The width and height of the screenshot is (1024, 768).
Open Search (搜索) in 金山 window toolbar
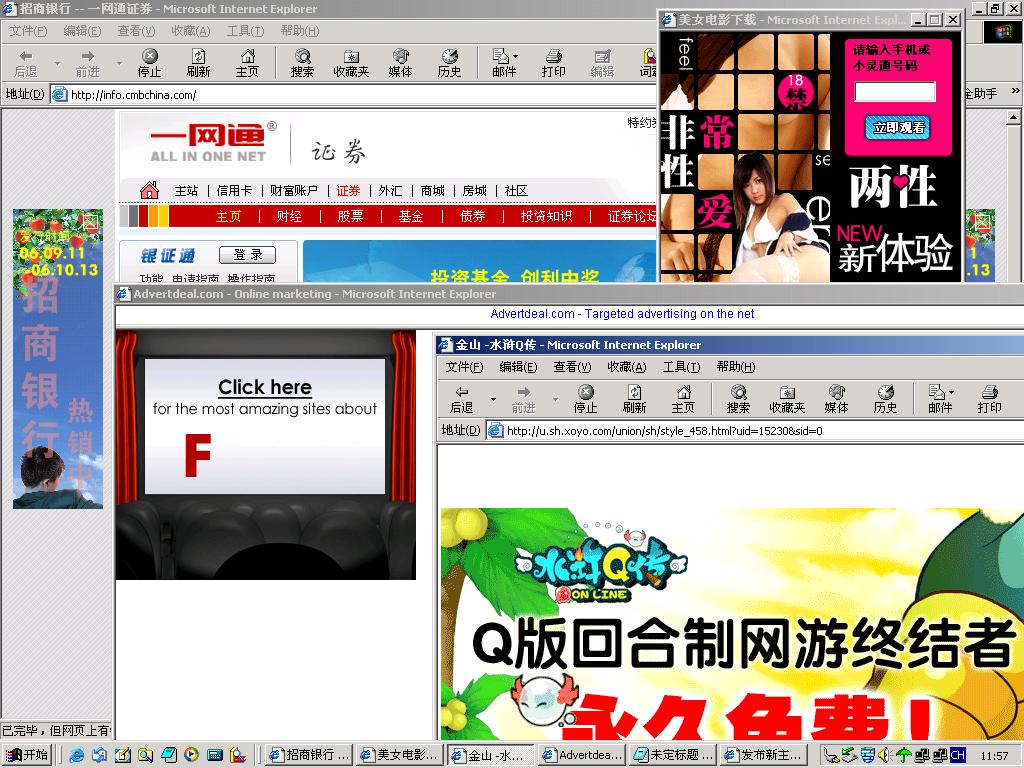click(x=739, y=399)
